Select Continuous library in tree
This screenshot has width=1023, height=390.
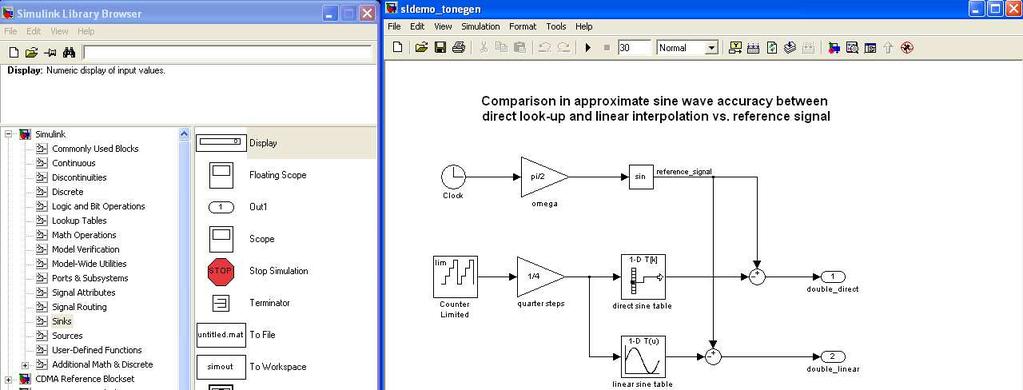(74, 163)
